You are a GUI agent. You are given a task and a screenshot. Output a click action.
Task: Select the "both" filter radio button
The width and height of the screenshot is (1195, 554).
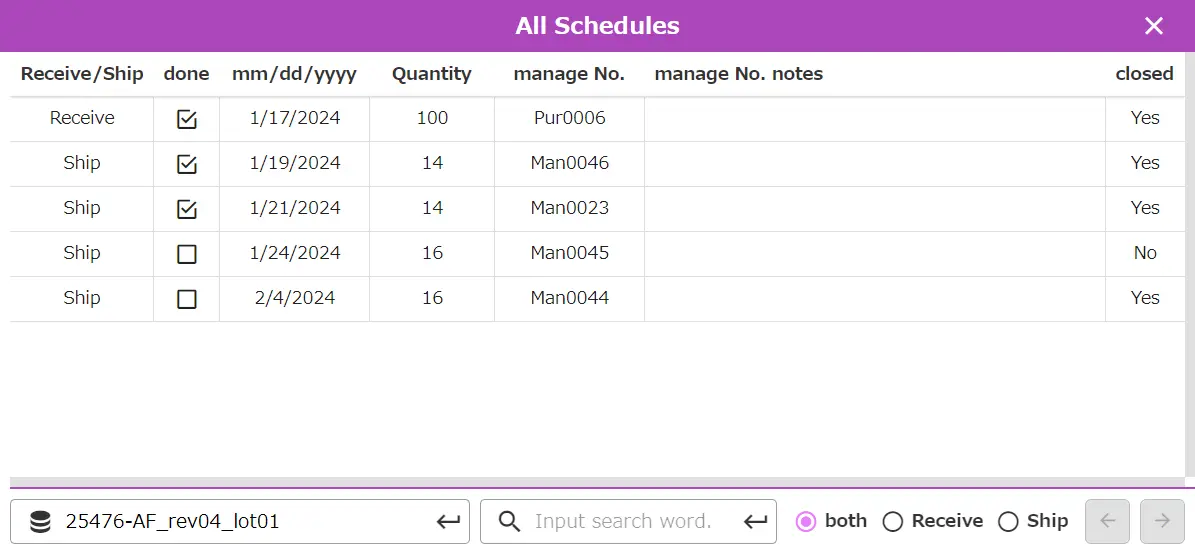(x=806, y=521)
